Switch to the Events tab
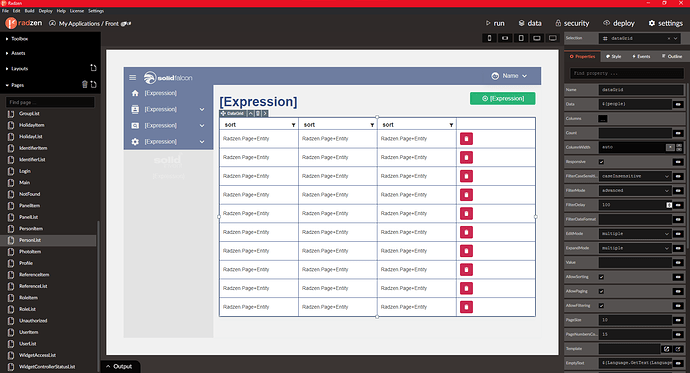 [641, 56]
